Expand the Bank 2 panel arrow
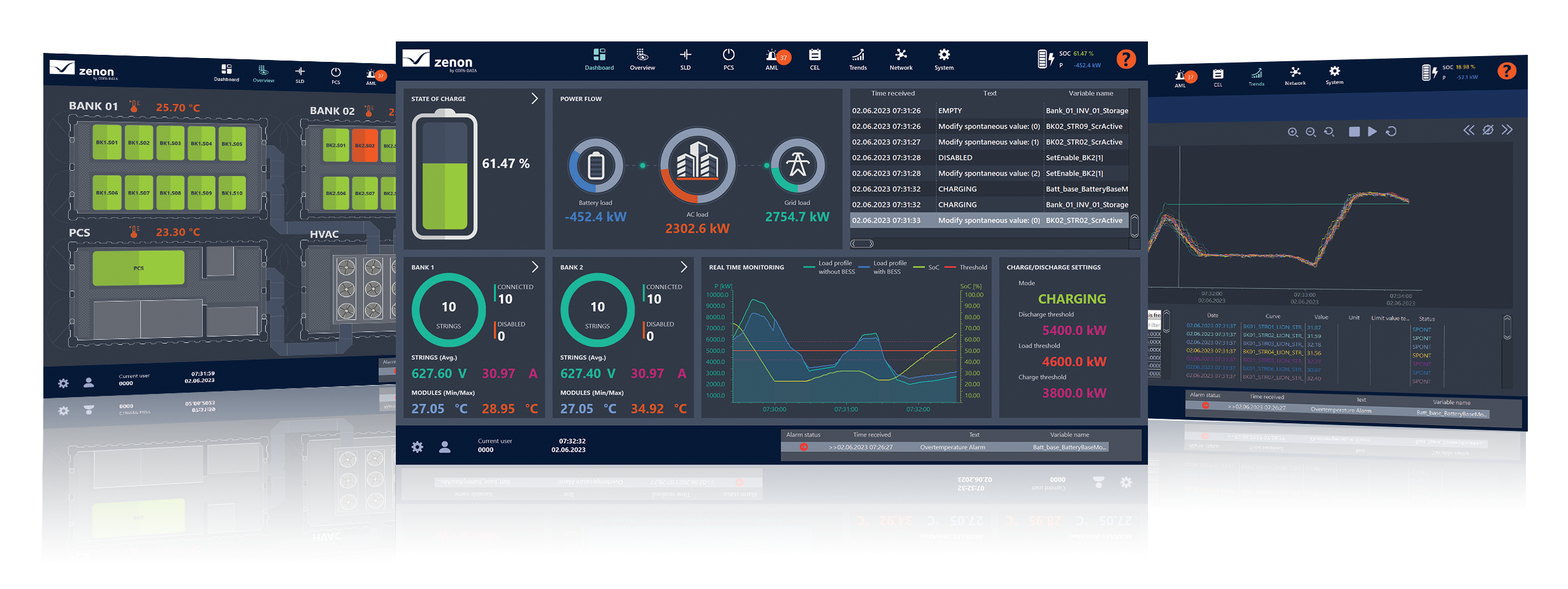 683,267
